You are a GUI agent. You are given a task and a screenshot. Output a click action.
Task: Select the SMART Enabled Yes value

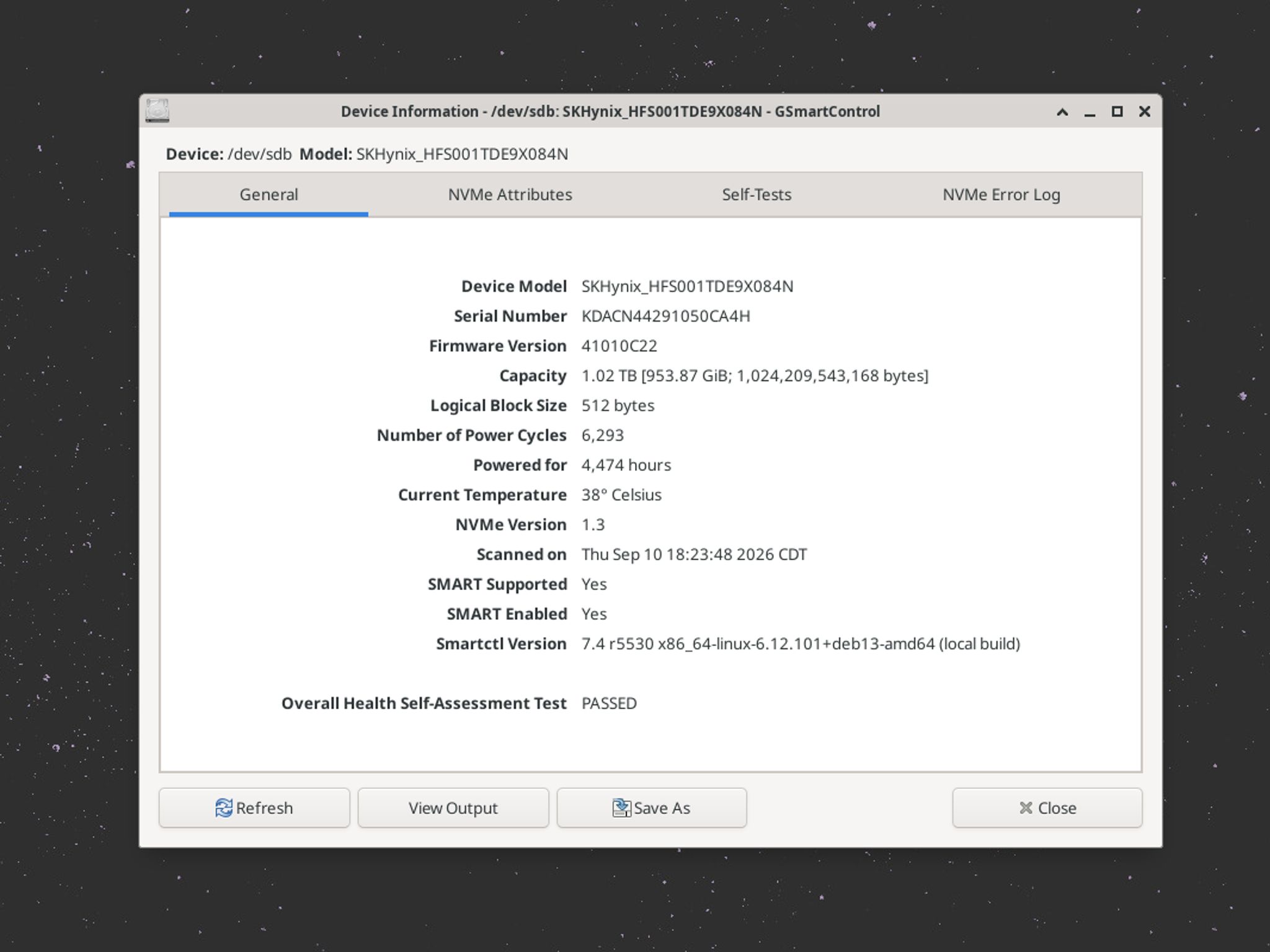594,614
